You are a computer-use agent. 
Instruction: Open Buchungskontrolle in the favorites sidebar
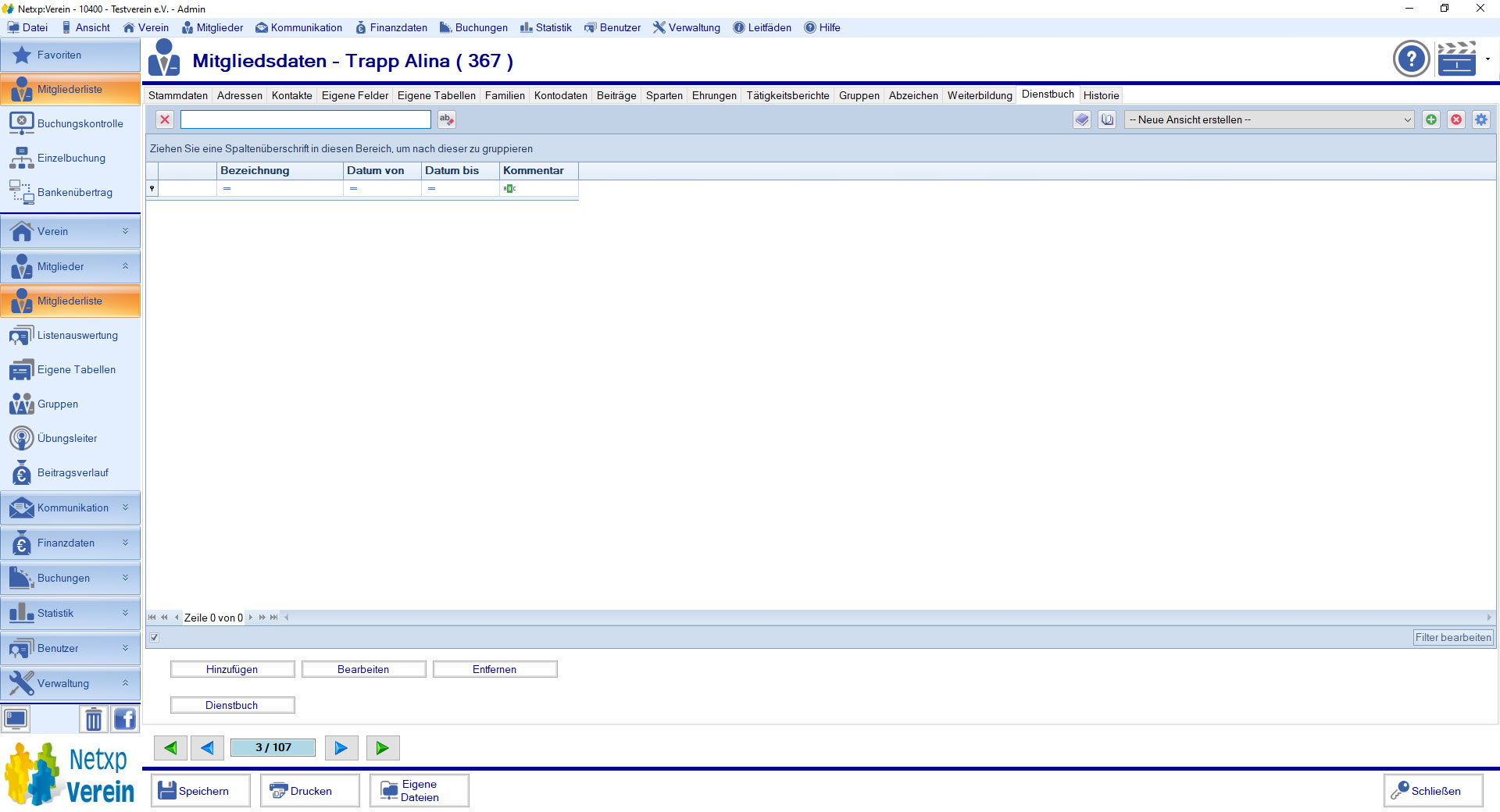point(70,123)
